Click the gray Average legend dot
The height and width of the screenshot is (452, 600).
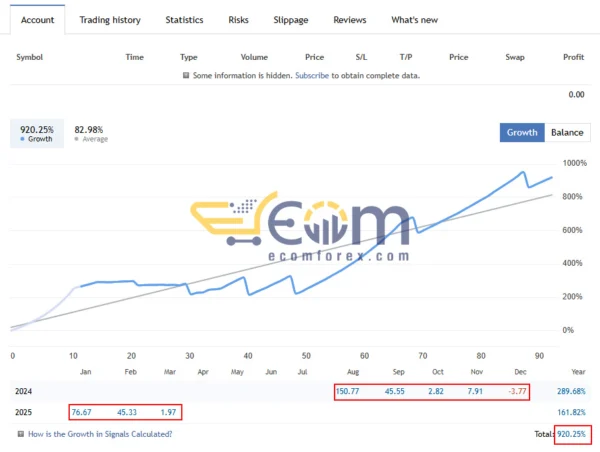pos(77,140)
